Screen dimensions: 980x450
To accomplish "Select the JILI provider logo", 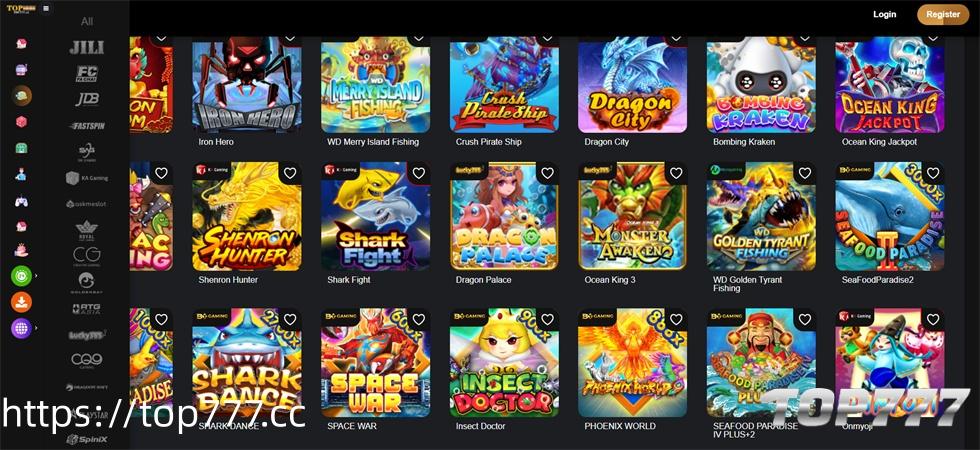I will click(x=87, y=47).
